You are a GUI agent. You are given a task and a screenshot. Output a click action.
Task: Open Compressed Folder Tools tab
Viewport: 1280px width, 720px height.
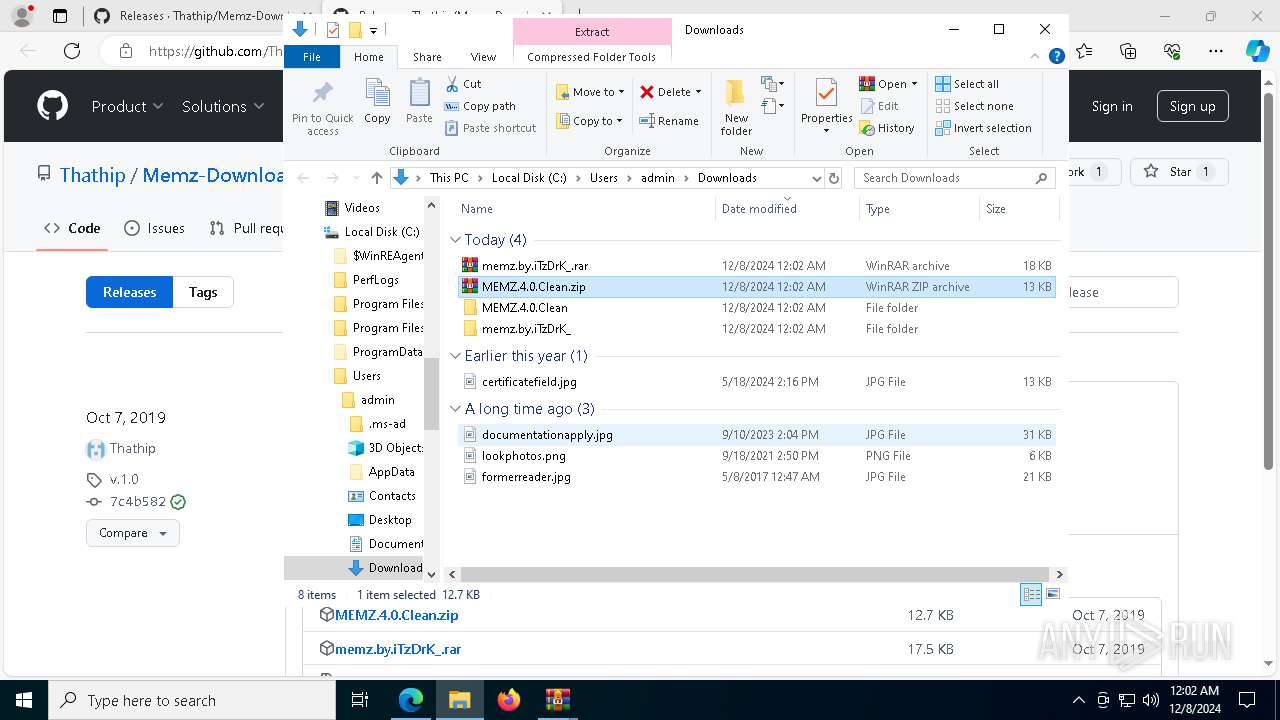(x=591, y=57)
